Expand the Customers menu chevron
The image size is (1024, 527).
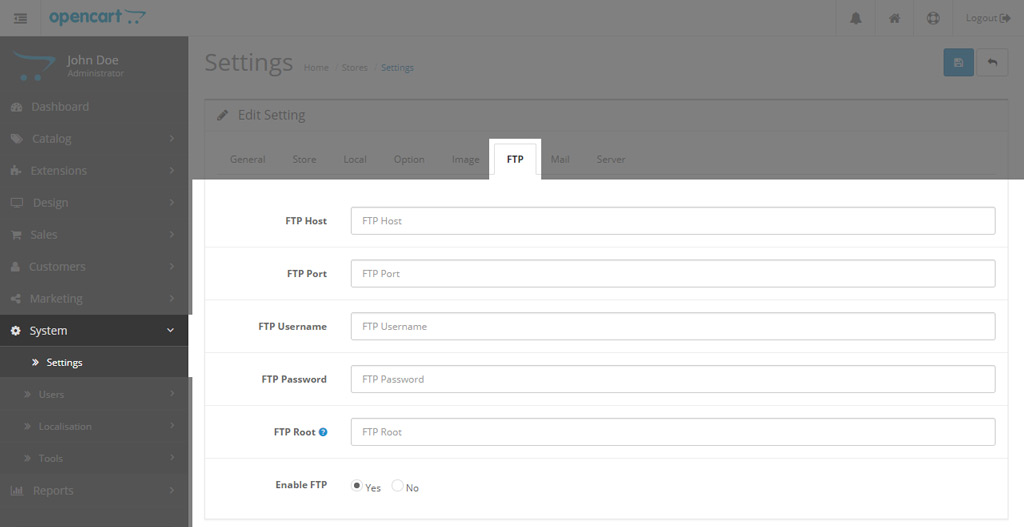(x=171, y=266)
